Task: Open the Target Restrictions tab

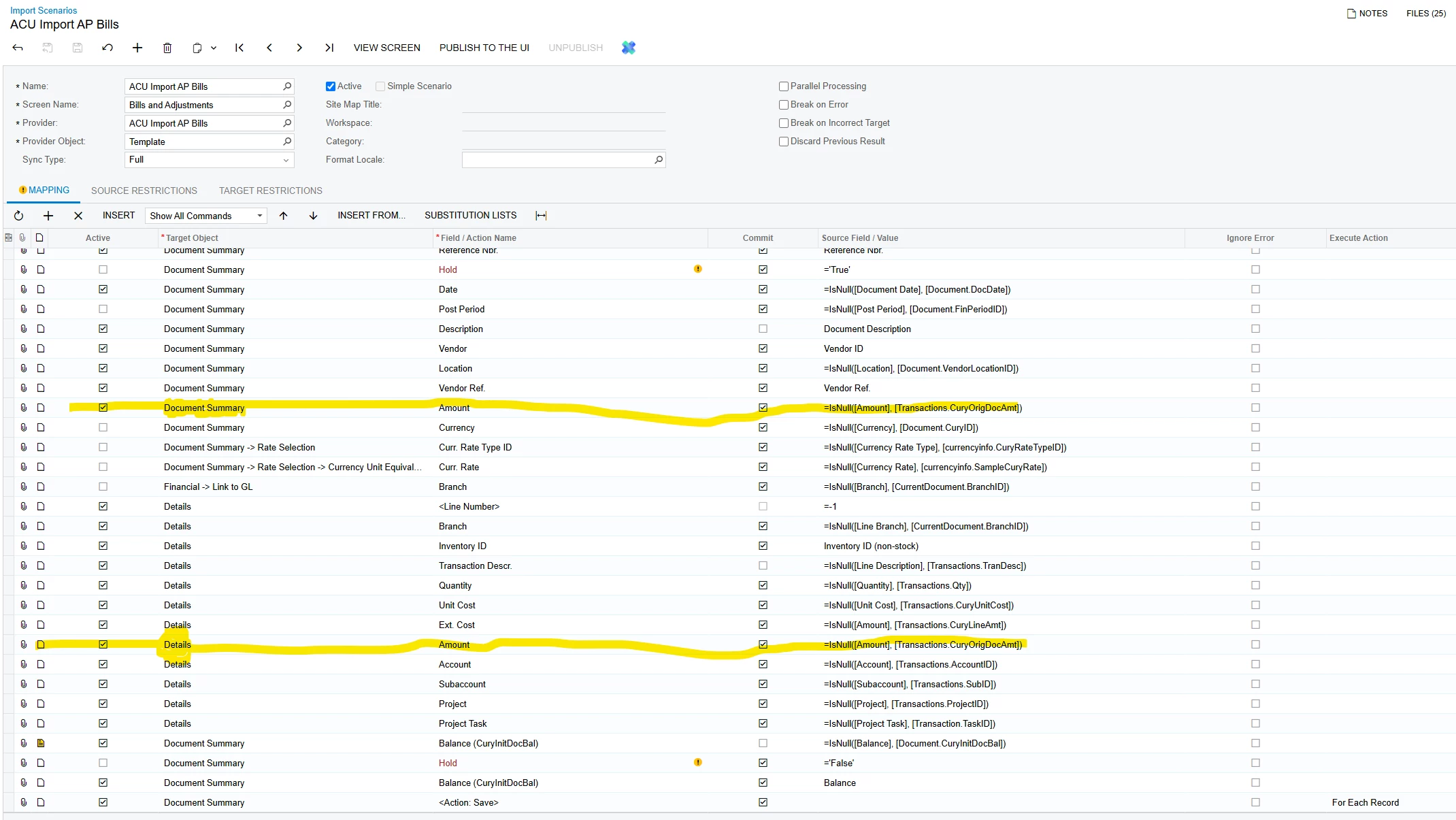Action: tap(271, 191)
